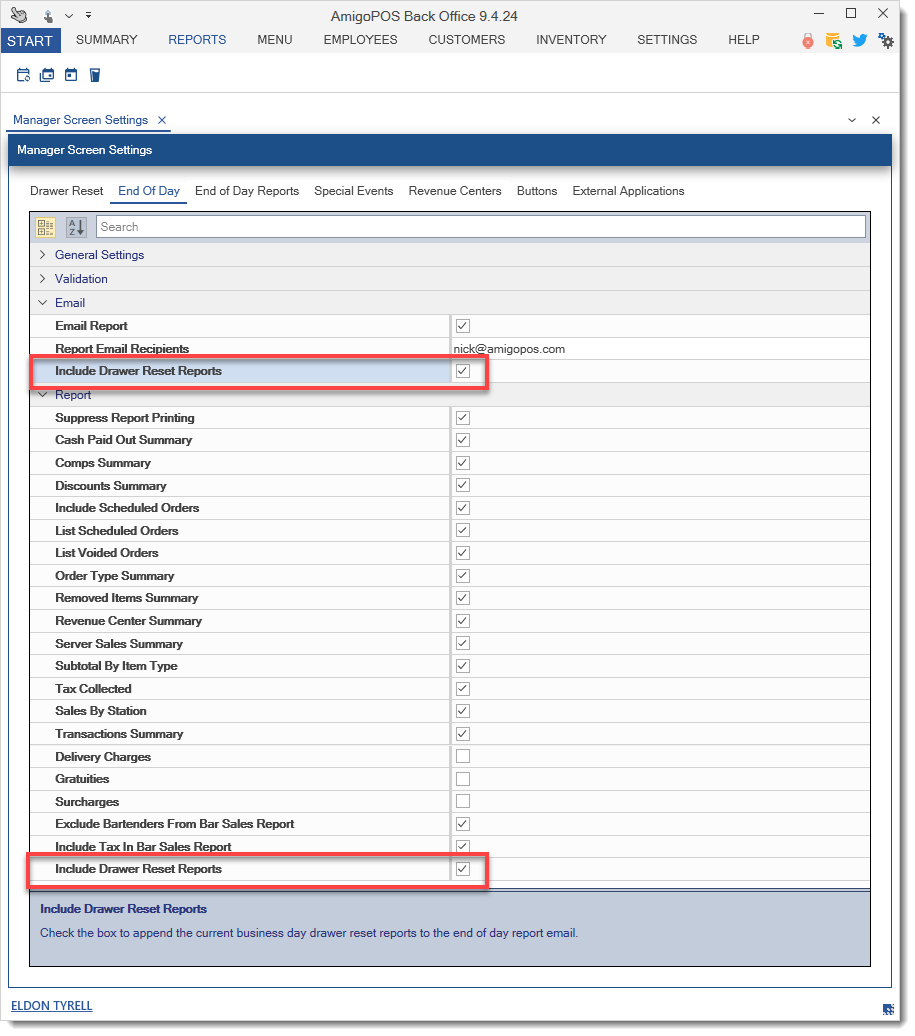Screen dimensions: 915x1036
Task: Click the gears settings icon
Action: click(886, 41)
